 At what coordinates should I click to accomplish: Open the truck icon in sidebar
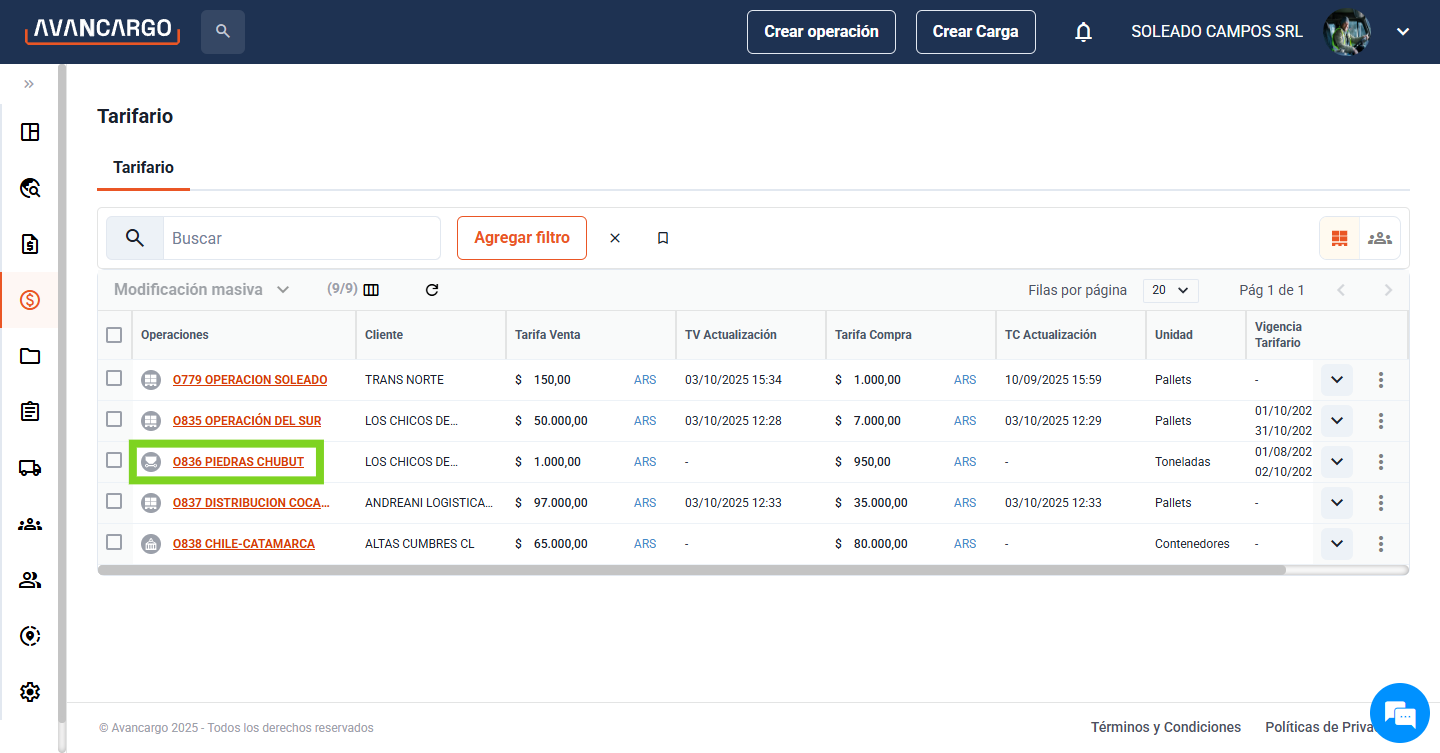pos(30,468)
